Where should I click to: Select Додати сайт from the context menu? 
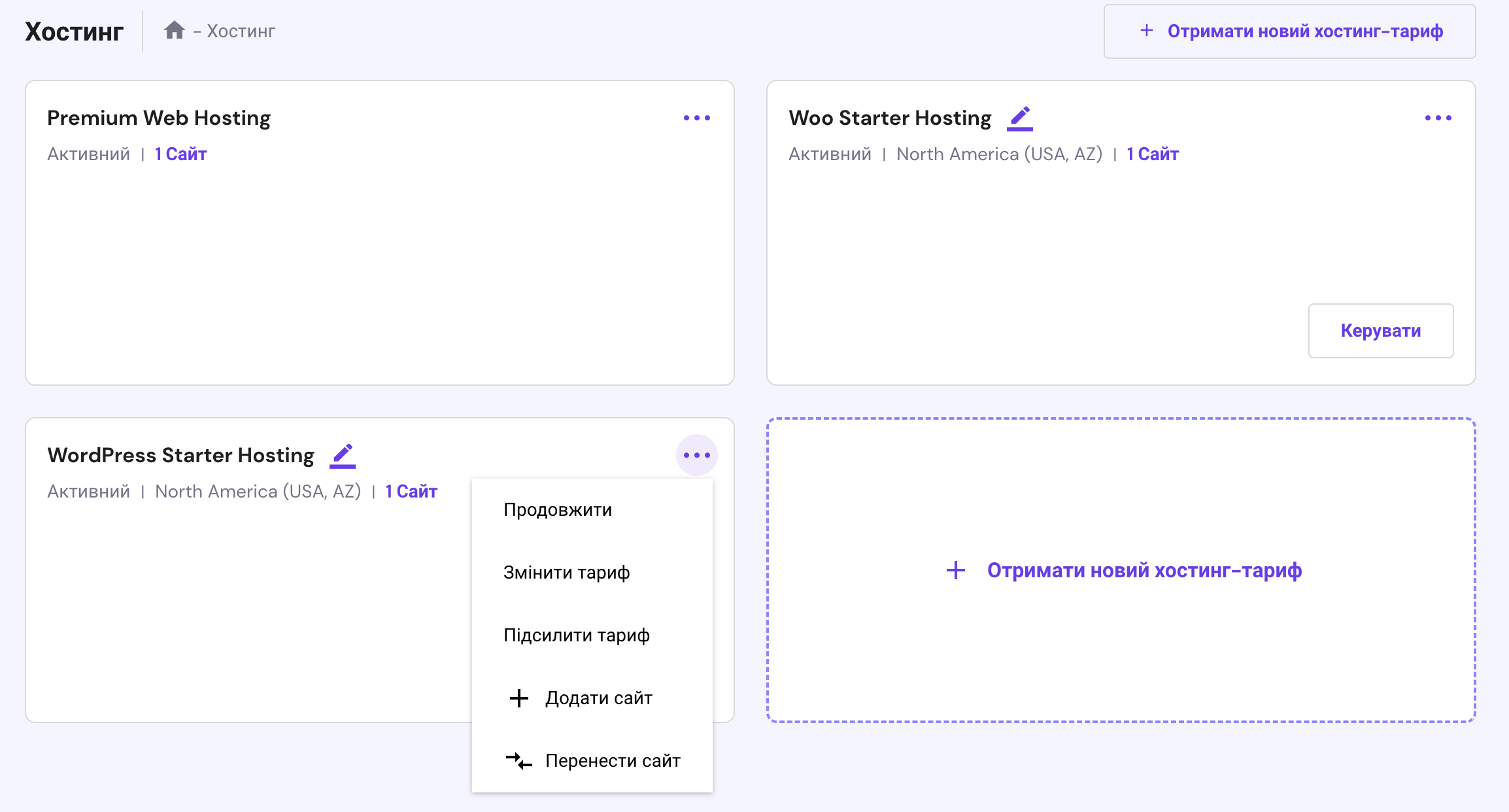(597, 698)
